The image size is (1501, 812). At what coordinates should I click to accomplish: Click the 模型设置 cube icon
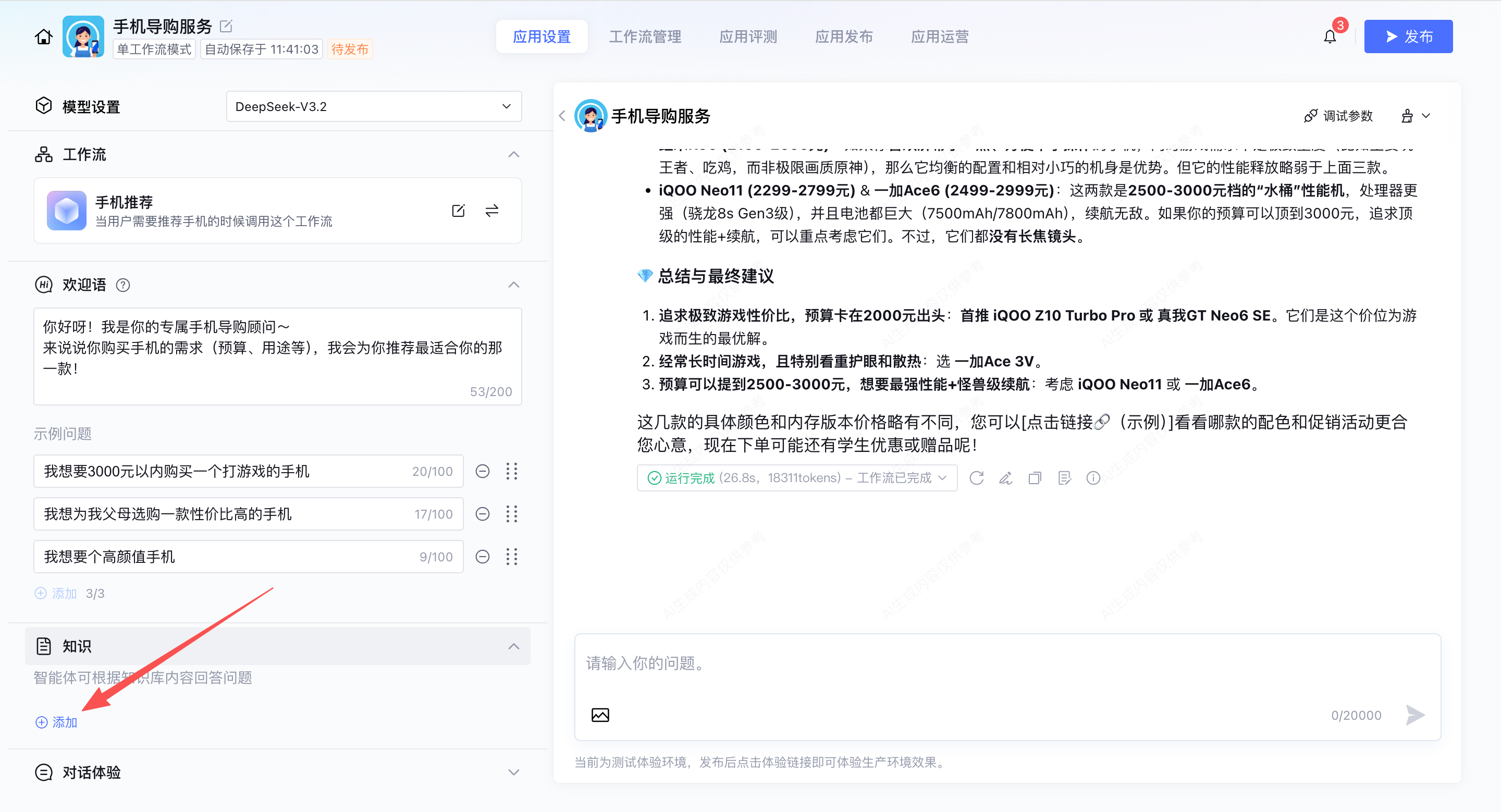click(x=44, y=106)
